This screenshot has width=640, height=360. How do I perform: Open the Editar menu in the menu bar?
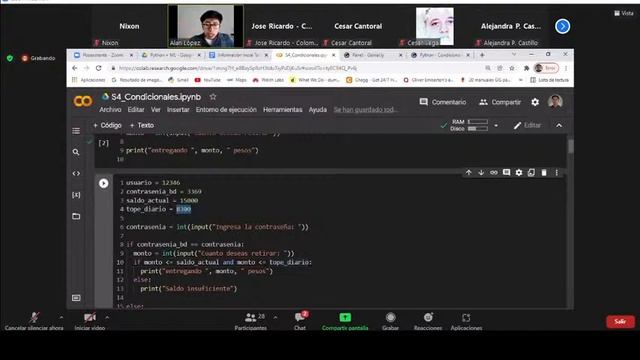pyautogui.click(x=136, y=110)
